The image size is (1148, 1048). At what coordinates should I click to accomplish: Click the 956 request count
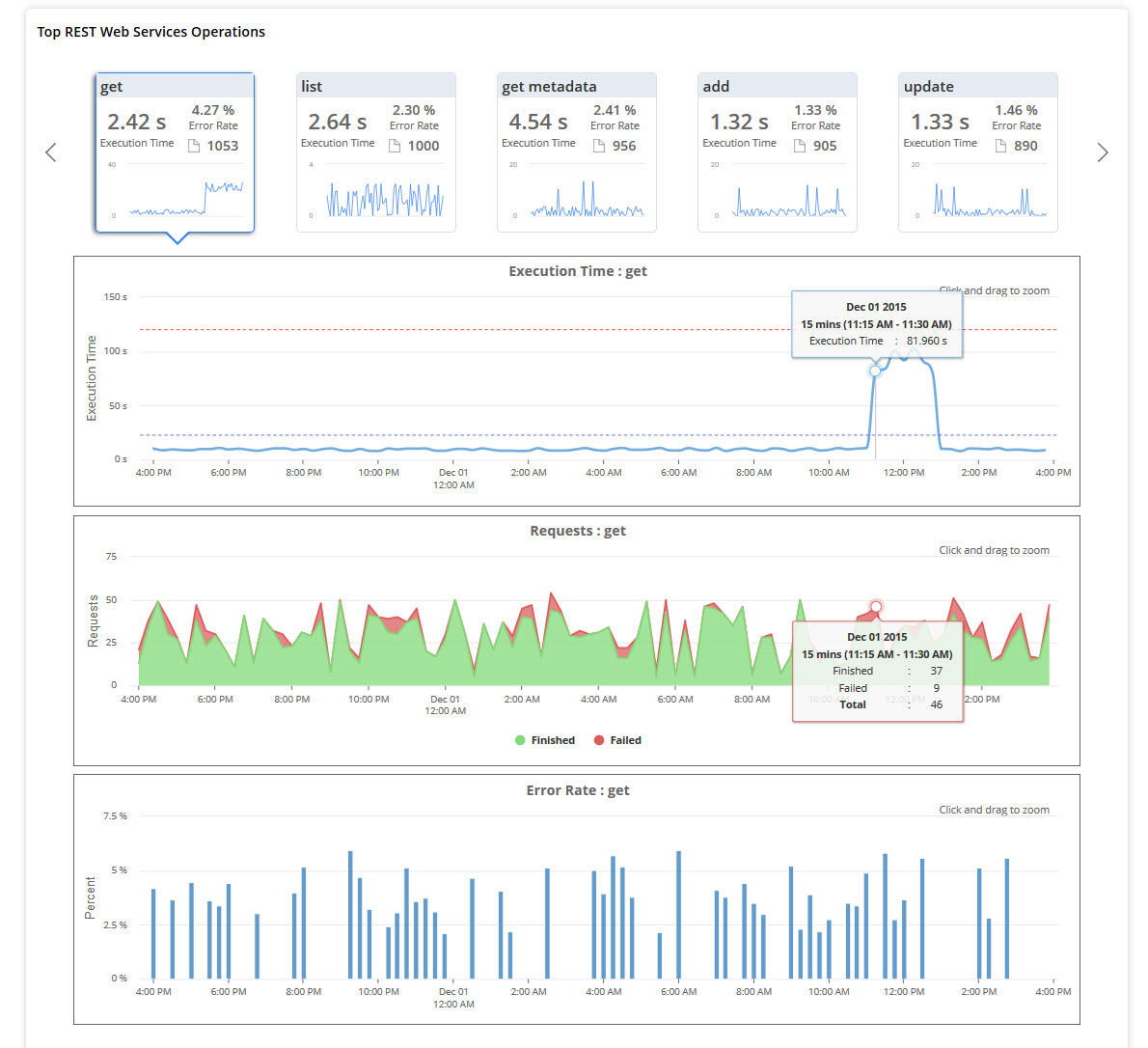(x=624, y=146)
